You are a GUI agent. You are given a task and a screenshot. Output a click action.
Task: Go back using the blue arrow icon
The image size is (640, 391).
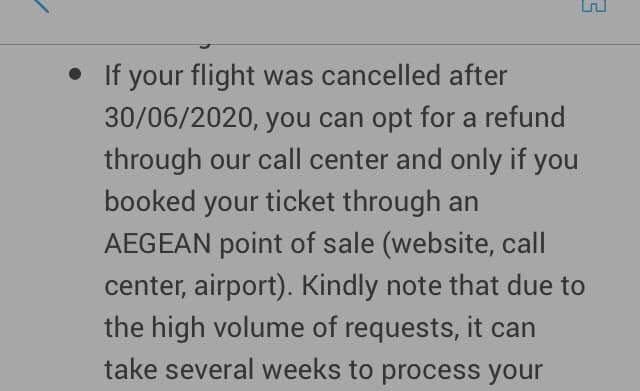[x=41, y=6]
